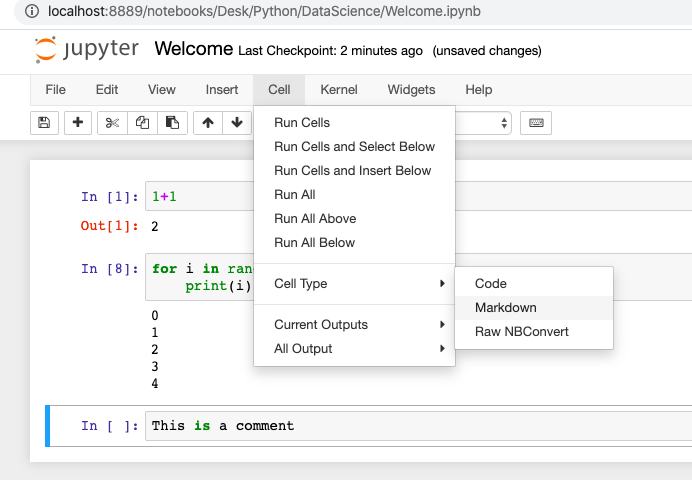Open the View menu
The width and height of the screenshot is (692, 480).
point(162,90)
